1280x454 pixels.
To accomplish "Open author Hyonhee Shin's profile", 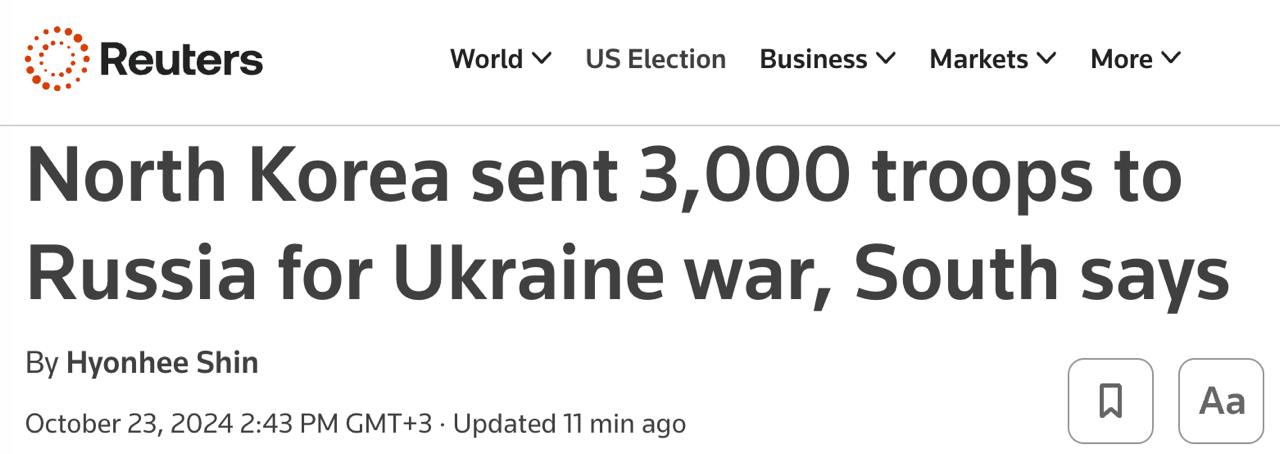I will pos(162,362).
